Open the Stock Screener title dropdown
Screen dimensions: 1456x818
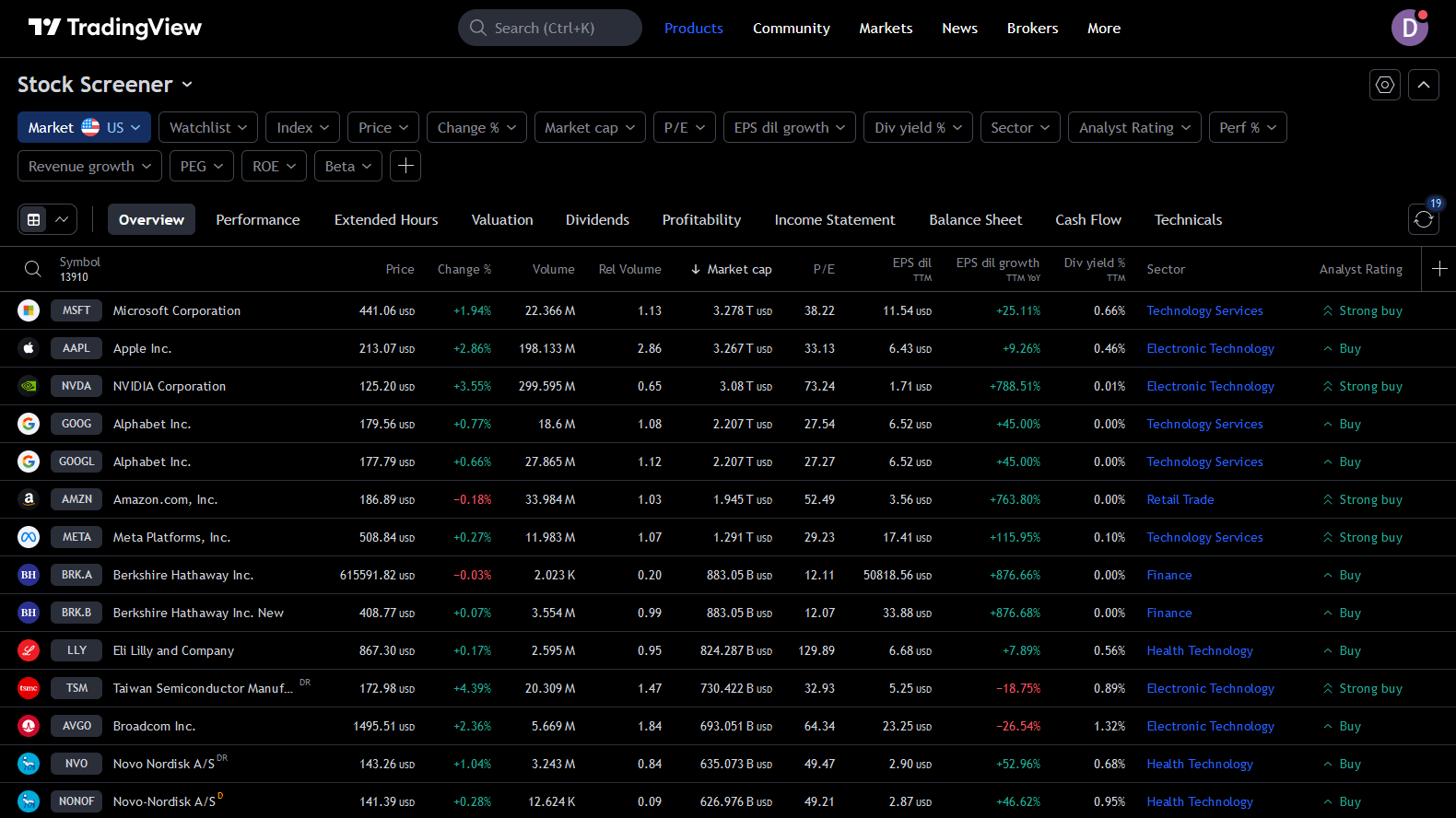(x=105, y=85)
